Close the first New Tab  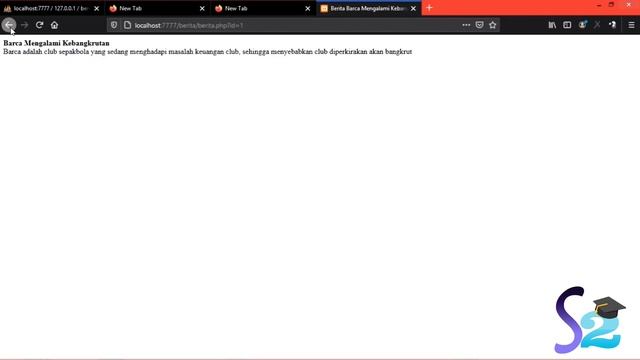click(x=202, y=8)
